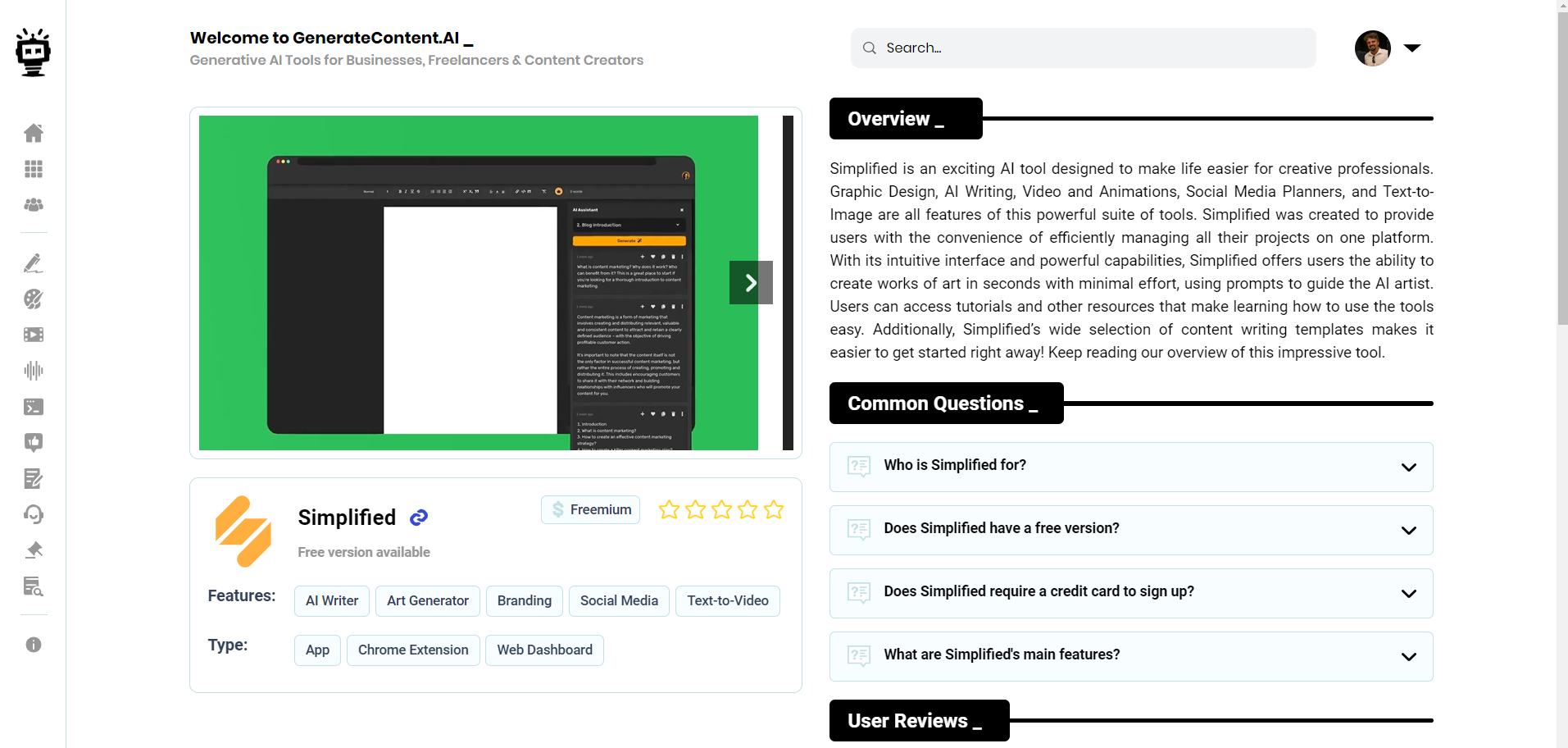Advance carousel with next arrow button
Screen dimensions: 1568x748
[751, 283]
